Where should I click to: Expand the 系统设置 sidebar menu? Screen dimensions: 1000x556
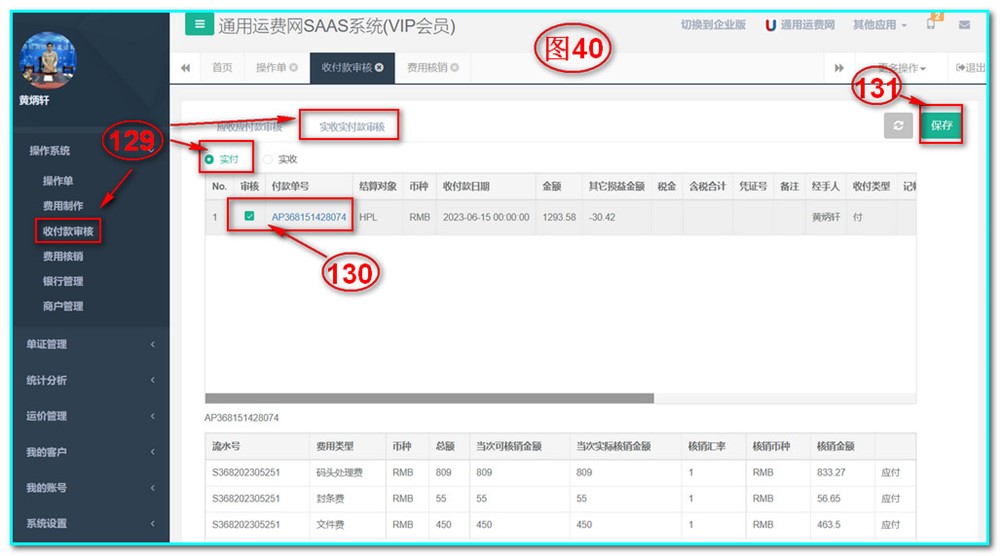pyautogui.click(x=90, y=523)
